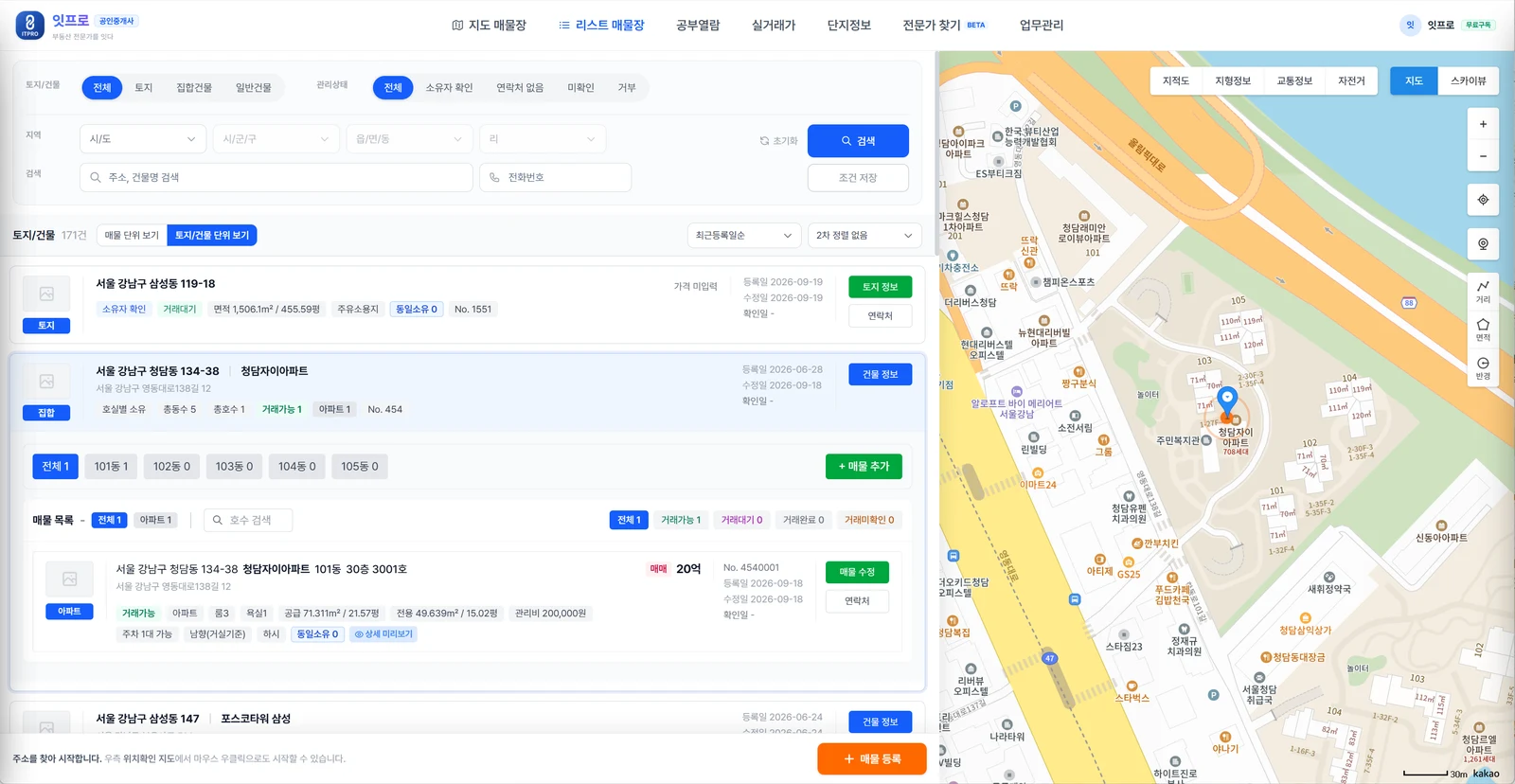Screen dimensions: 1515x784
Task: Filter management status by 소유자 확인
Action: (x=449, y=88)
